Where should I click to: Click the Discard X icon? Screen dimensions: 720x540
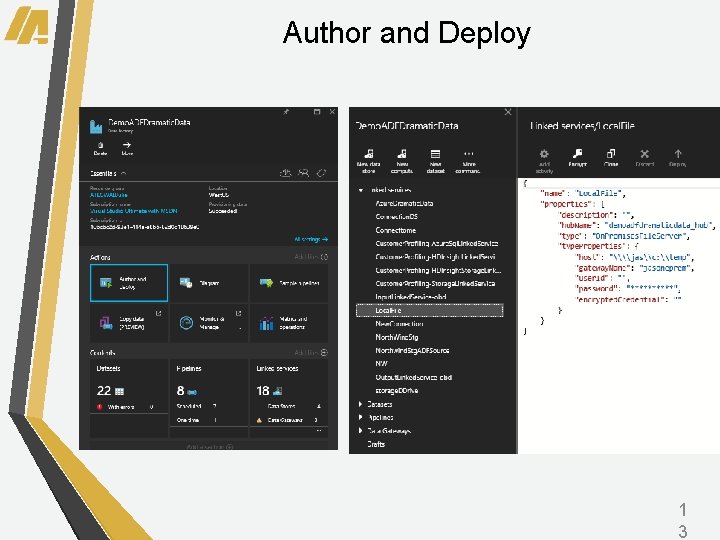(x=645, y=154)
